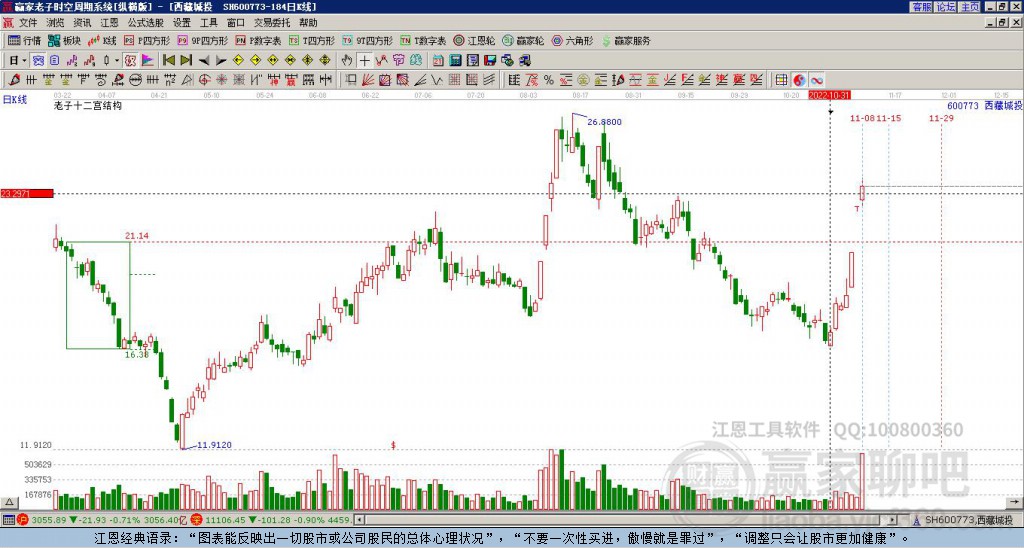Viewport: 1024px width, 548px height.
Task: Click the calendar date icon
Action: [x=438, y=61]
